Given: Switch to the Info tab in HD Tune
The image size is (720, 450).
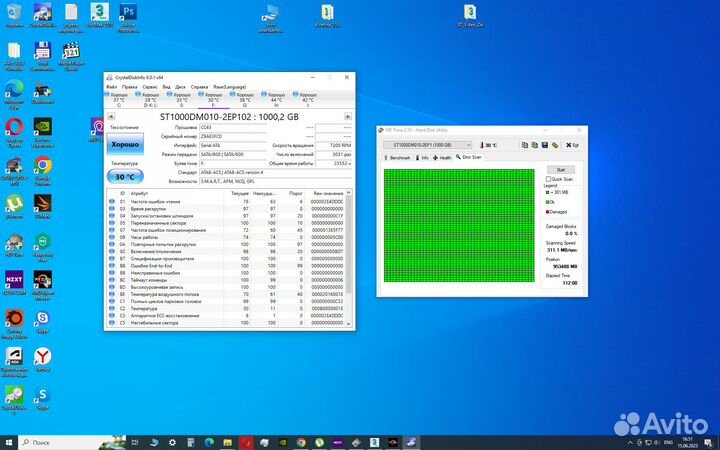Looking at the screenshot, I should click(x=422, y=158).
